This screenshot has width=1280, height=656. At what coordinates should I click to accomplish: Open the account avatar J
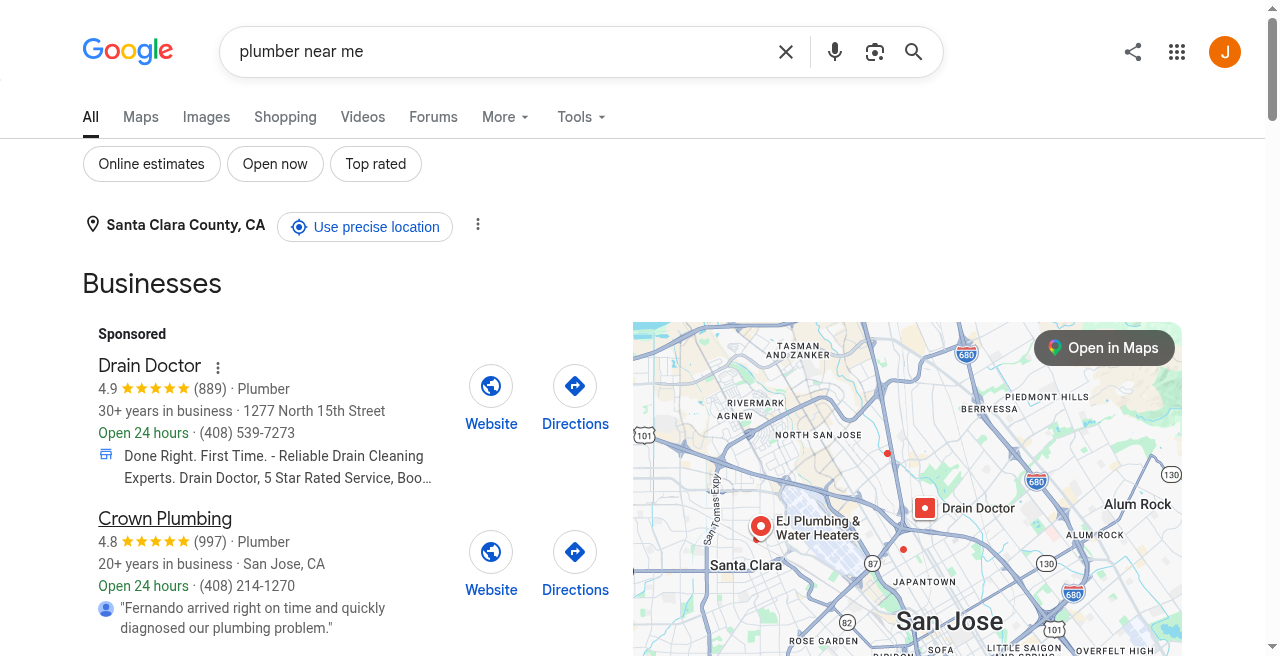(x=1225, y=52)
